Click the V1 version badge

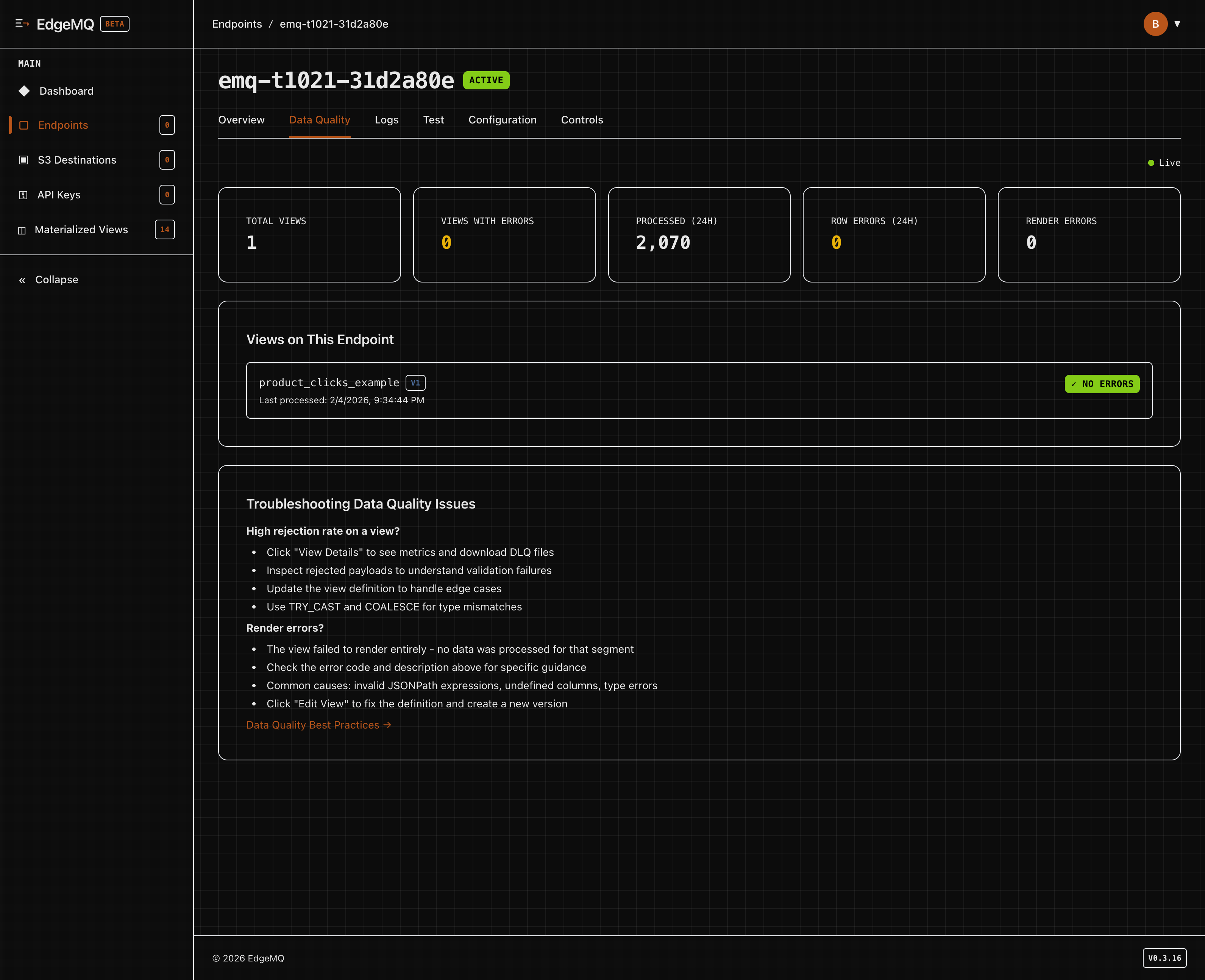click(416, 383)
